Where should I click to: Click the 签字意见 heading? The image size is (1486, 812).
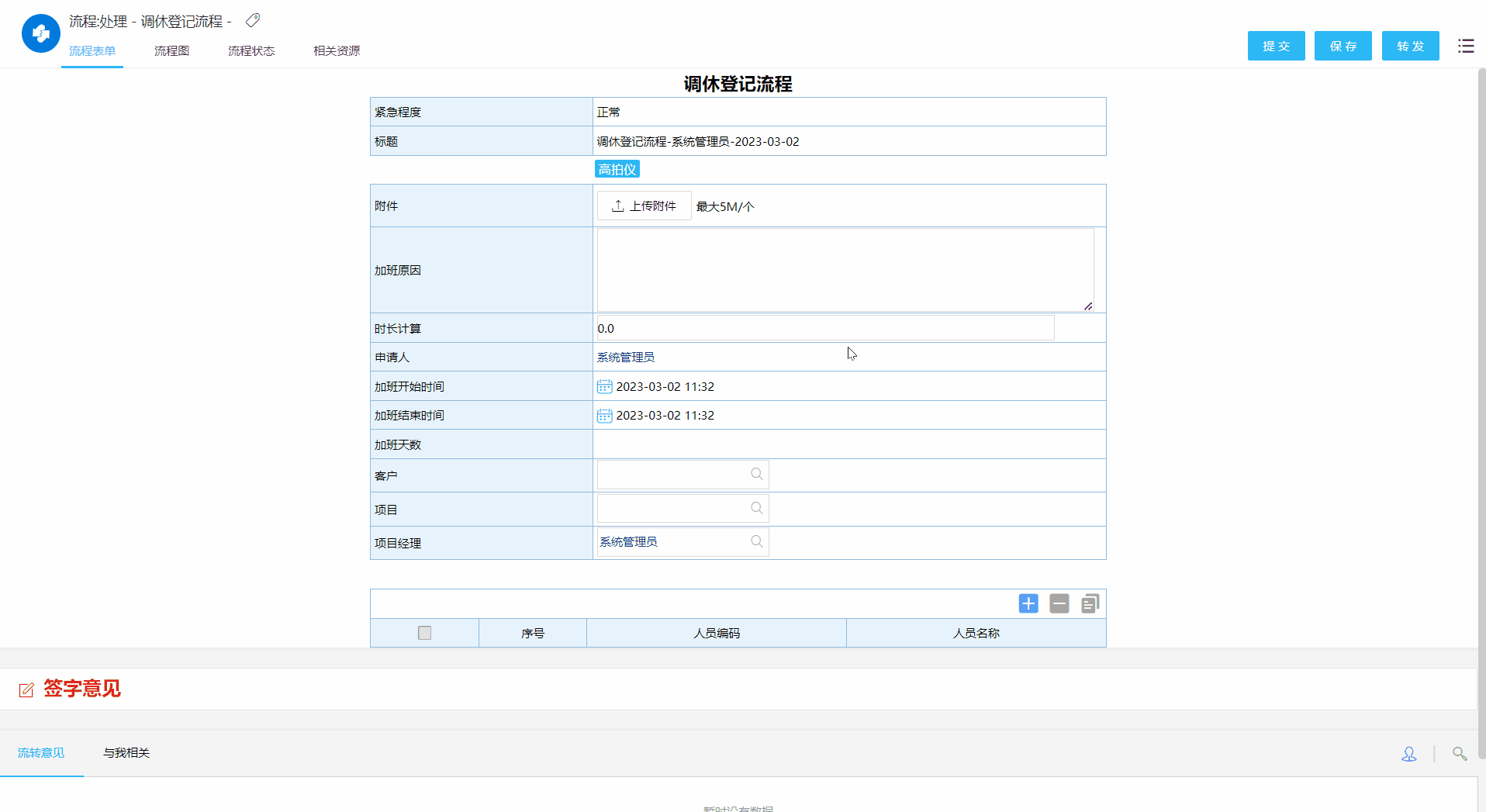point(82,689)
